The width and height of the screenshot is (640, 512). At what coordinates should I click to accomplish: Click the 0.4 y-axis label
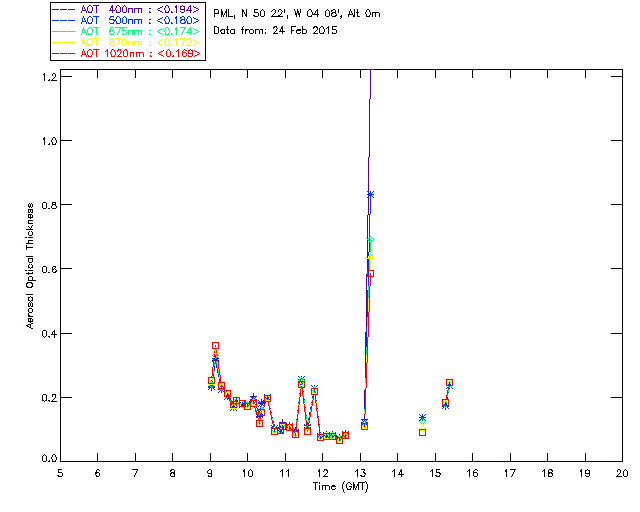tap(49, 334)
